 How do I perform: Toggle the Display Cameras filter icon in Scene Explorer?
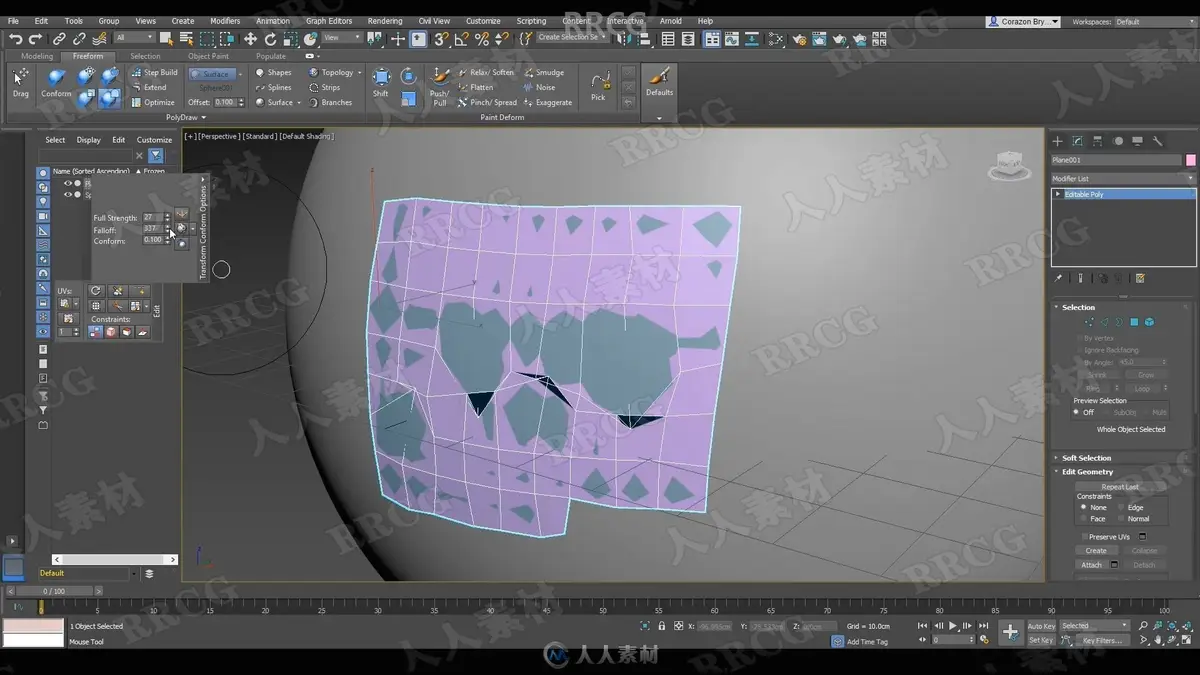(x=43, y=216)
